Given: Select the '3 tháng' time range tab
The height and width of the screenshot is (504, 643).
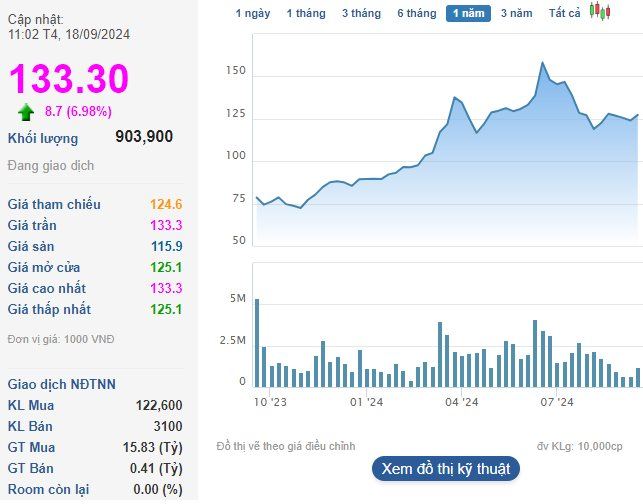Looking at the screenshot, I should click(x=361, y=13).
